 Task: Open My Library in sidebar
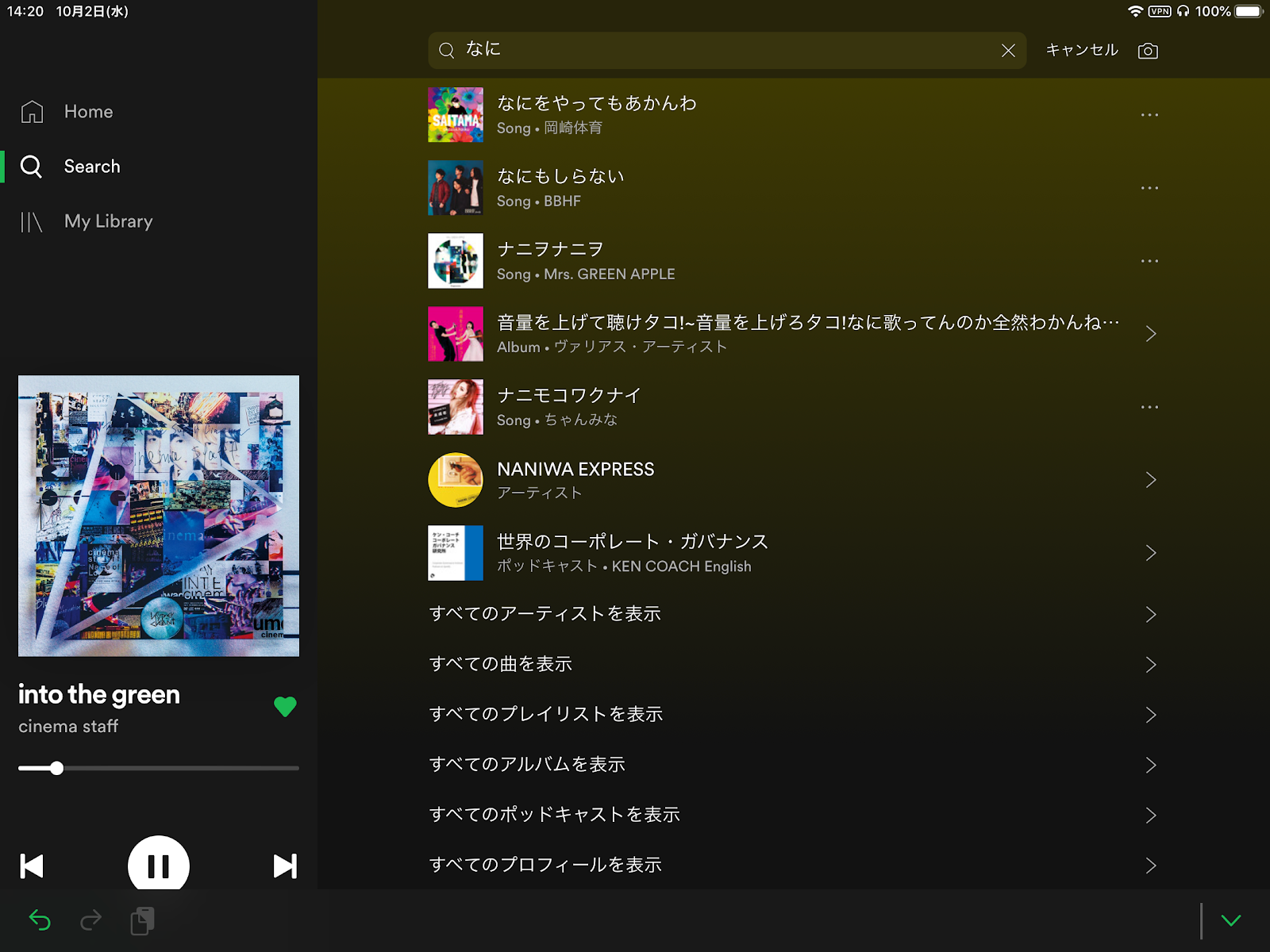[x=109, y=221]
